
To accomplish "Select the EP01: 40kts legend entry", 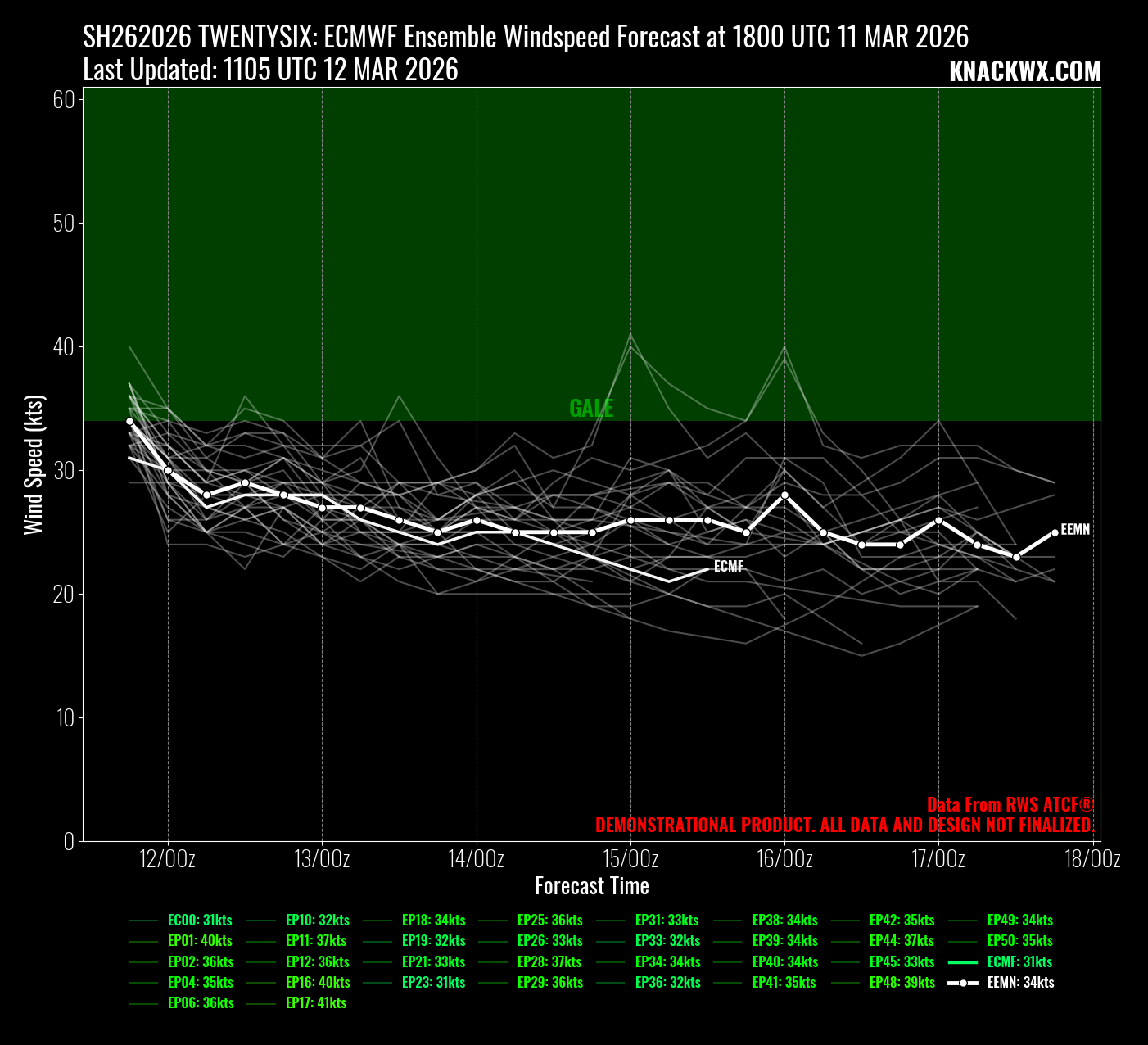I will pos(200,941).
